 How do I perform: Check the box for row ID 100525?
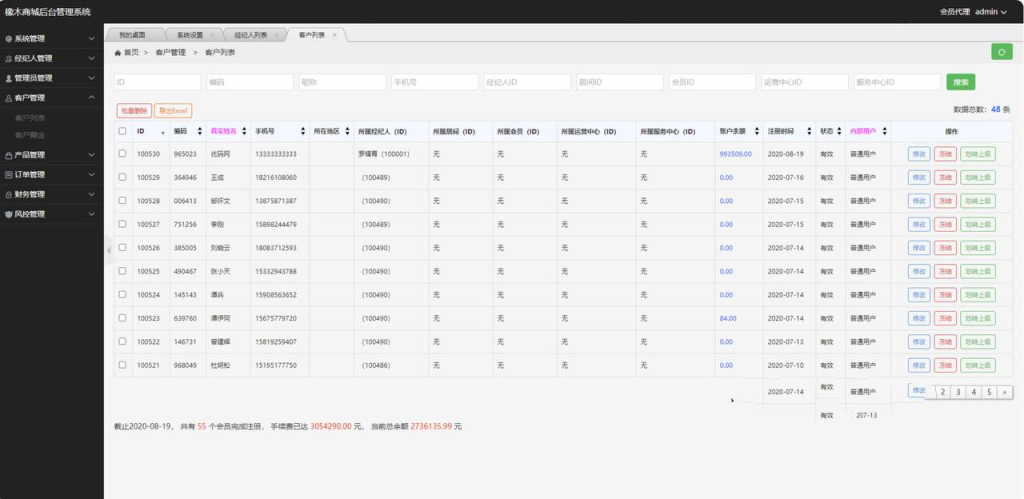pos(122,271)
